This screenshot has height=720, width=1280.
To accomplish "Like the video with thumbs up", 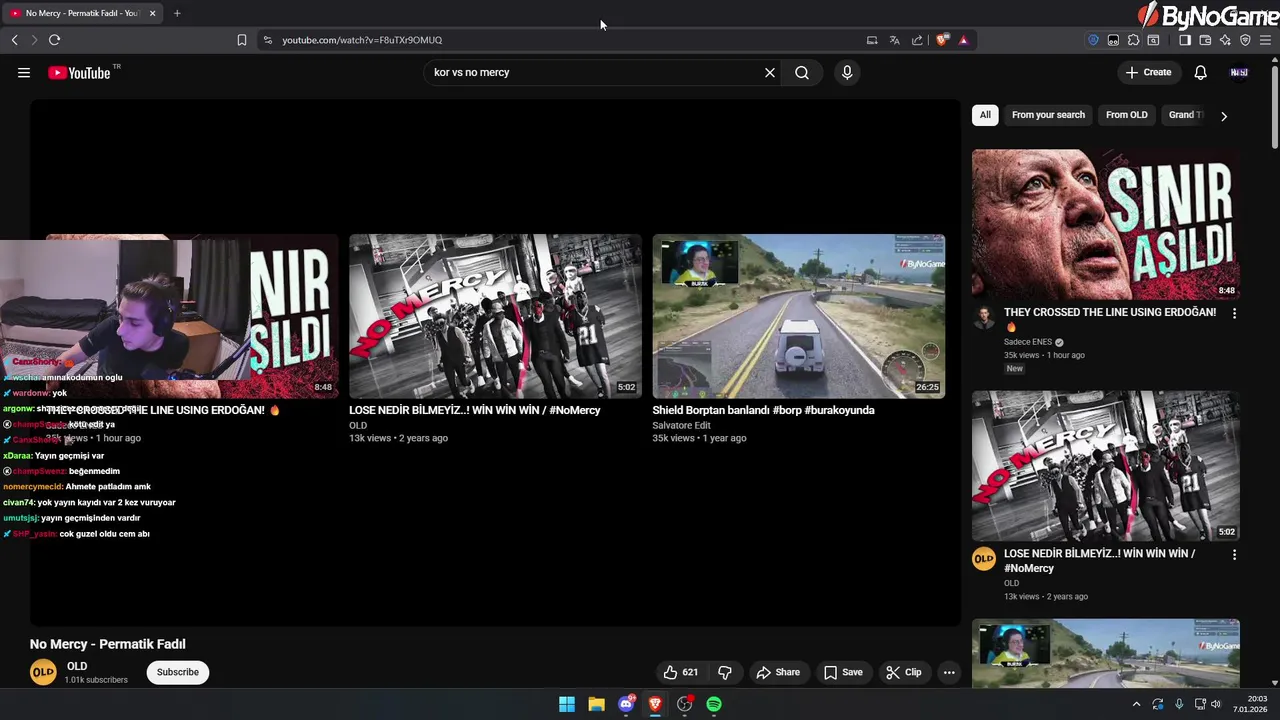I will click(680, 672).
